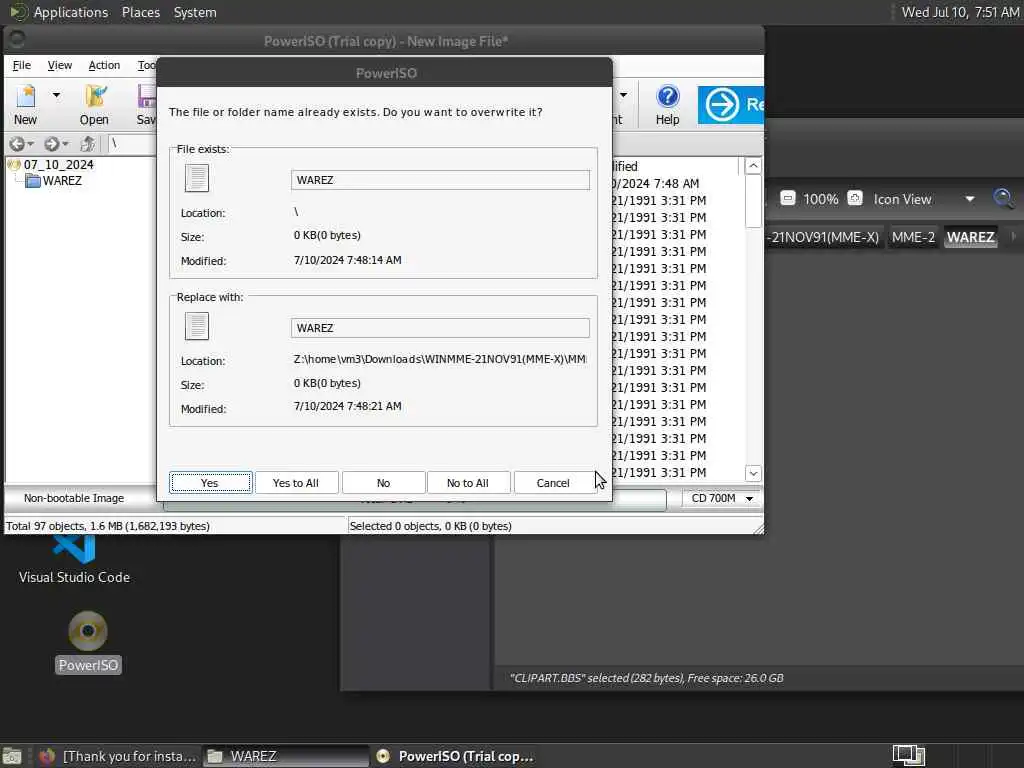
Task: Click the clock showing Wed Jul 10
Action: (x=960, y=12)
